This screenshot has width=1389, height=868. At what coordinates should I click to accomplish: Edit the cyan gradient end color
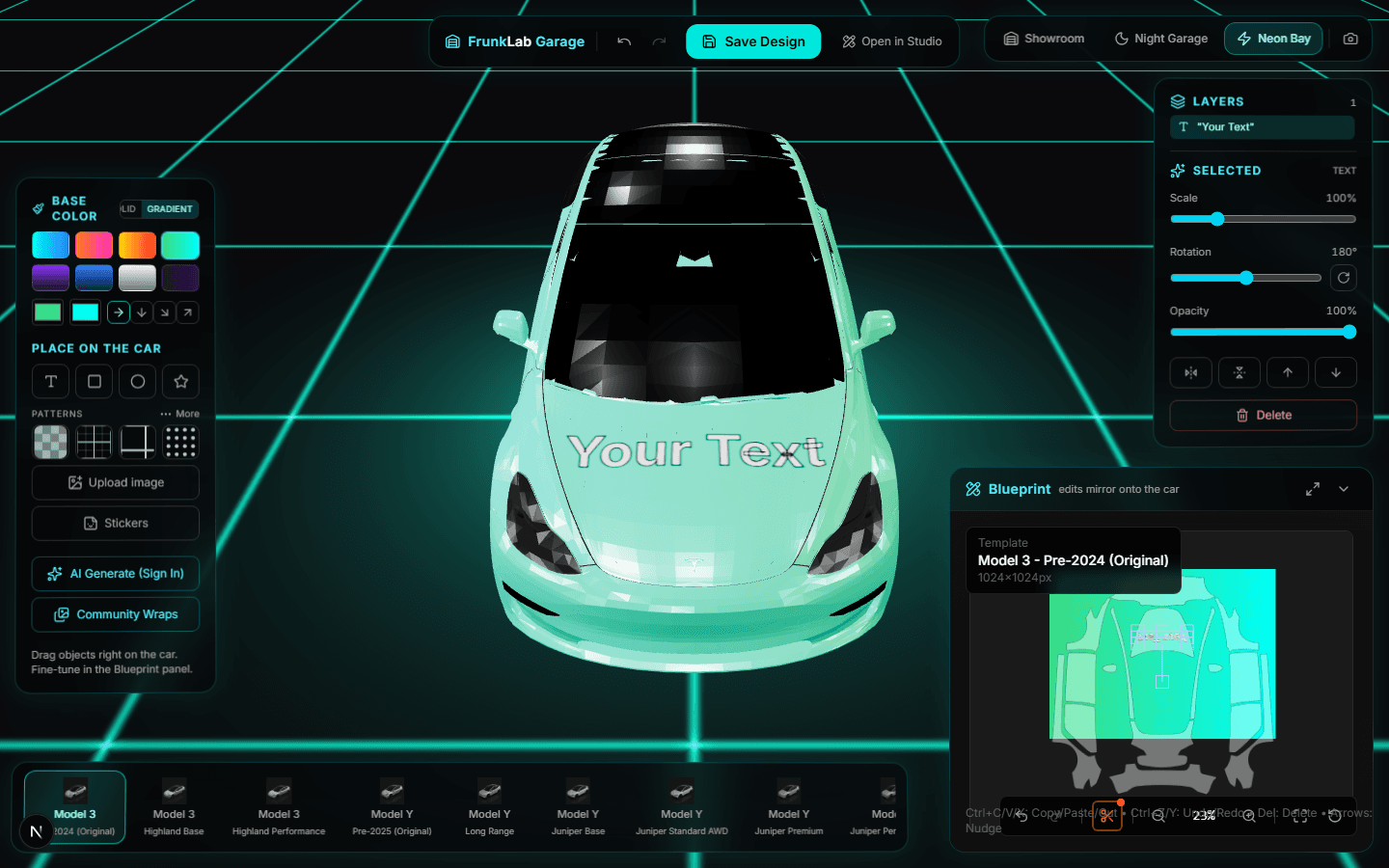click(85, 312)
